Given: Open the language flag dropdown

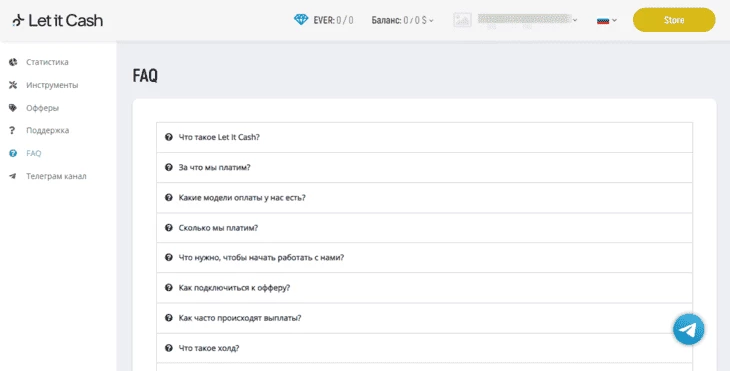Looking at the screenshot, I should pos(607,20).
